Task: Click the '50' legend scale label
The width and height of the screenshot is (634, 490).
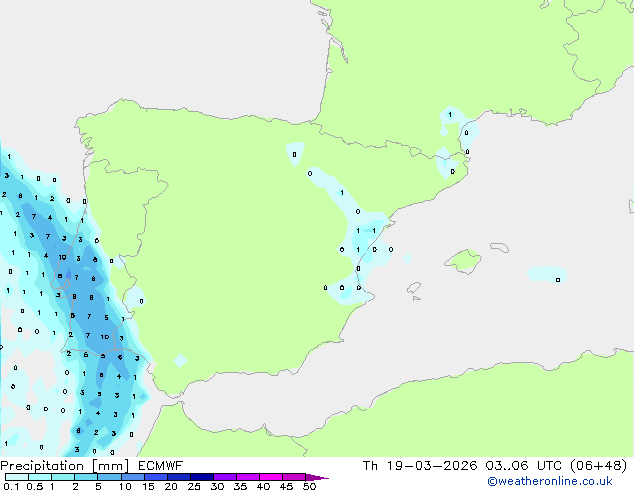Action: coord(310,486)
